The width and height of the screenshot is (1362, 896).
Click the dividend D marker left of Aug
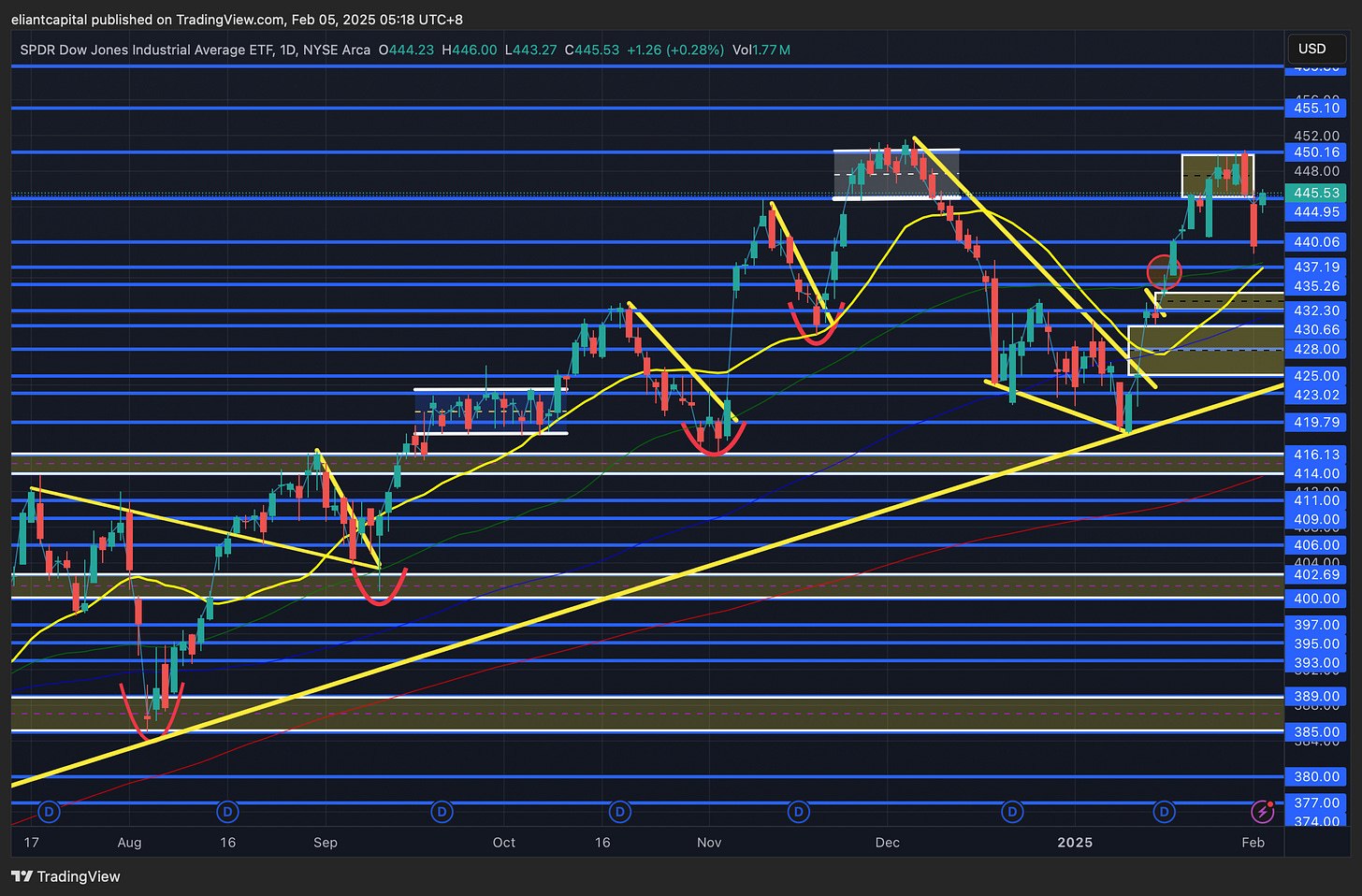49,812
